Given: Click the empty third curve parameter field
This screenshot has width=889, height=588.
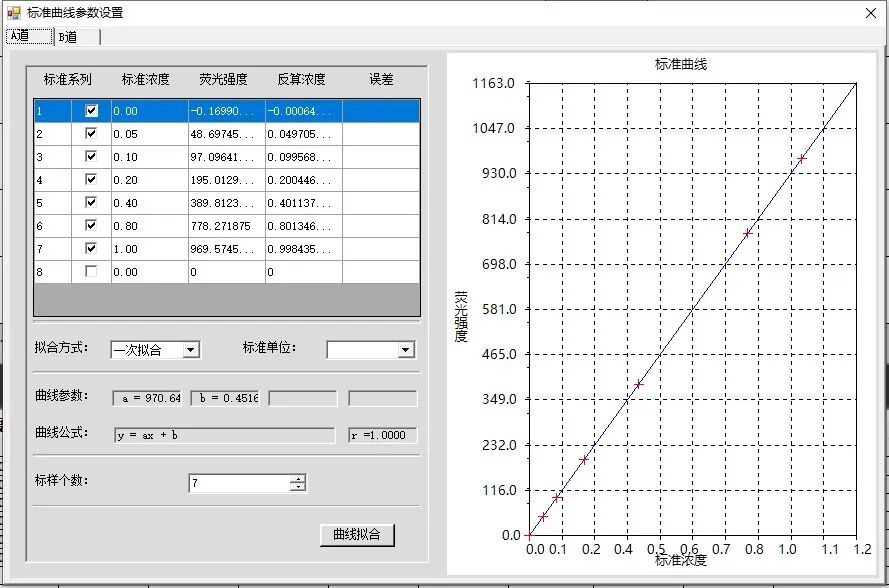Looking at the screenshot, I should [x=303, y=398].
